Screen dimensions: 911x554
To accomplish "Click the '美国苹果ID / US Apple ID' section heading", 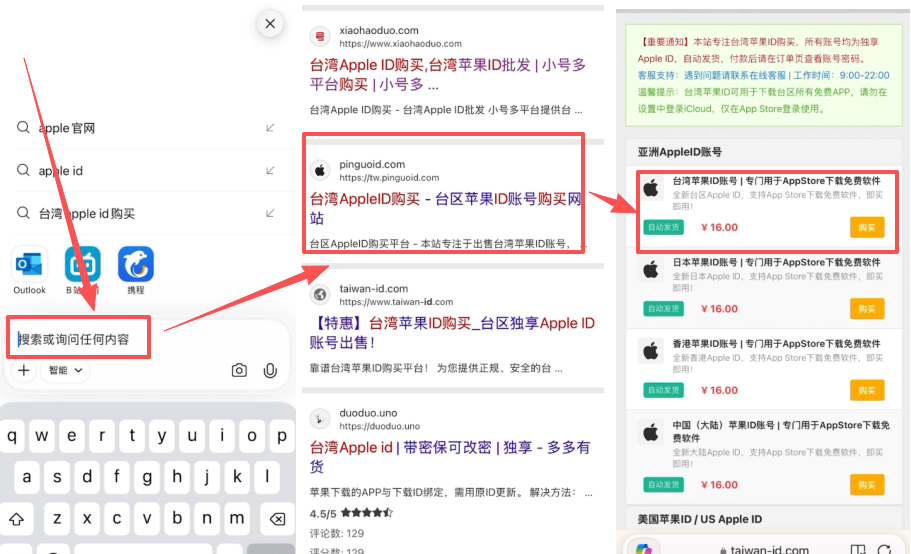I will [x=700, y=519].
